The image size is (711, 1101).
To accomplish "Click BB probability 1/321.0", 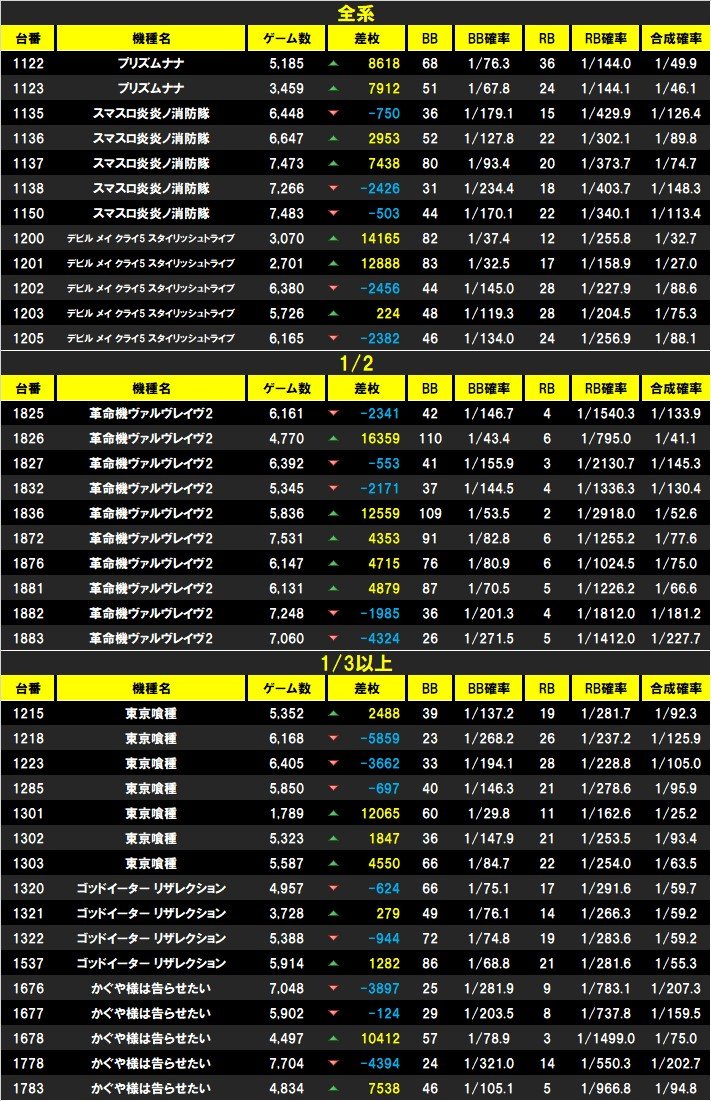I will (x=489, y=1064).
